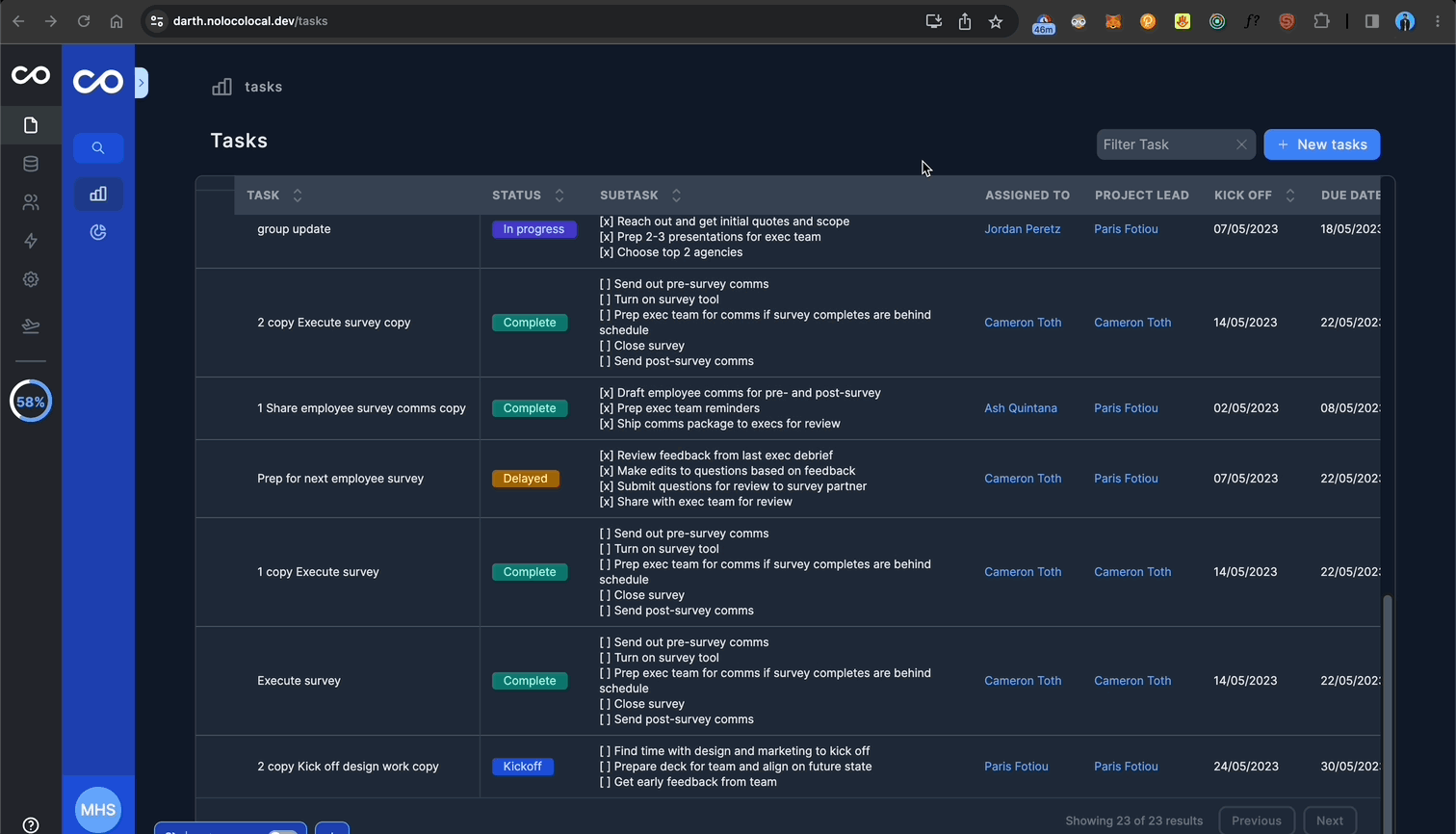Click the lightning bolt automations icon
Screen dimensions: 1456x834
[31, 241]
